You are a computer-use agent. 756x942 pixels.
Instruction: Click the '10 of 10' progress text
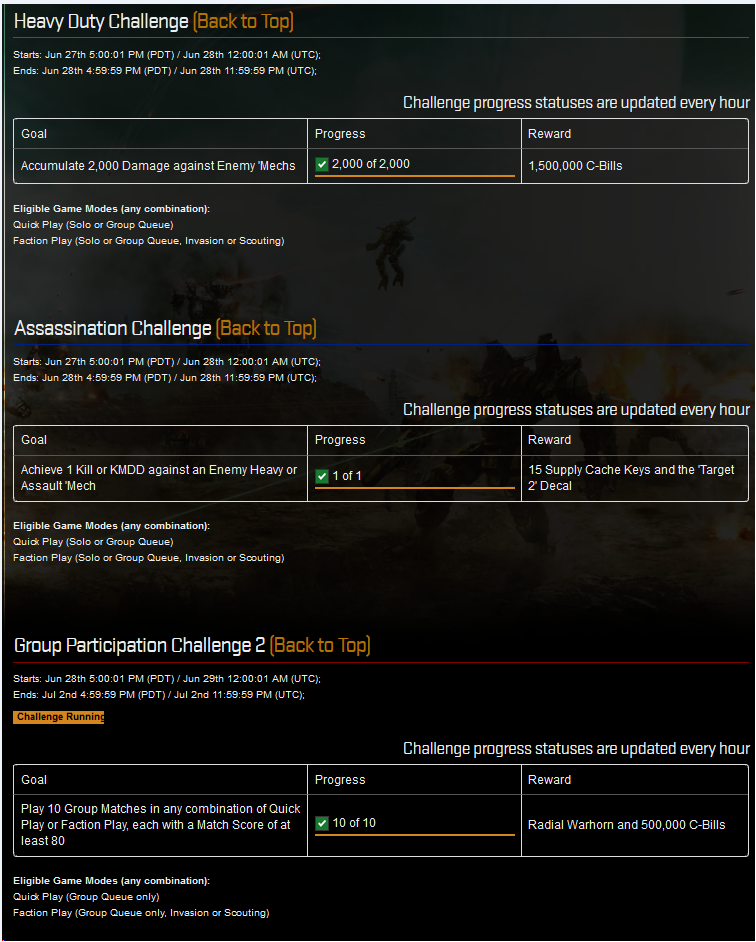click(354, 822)
